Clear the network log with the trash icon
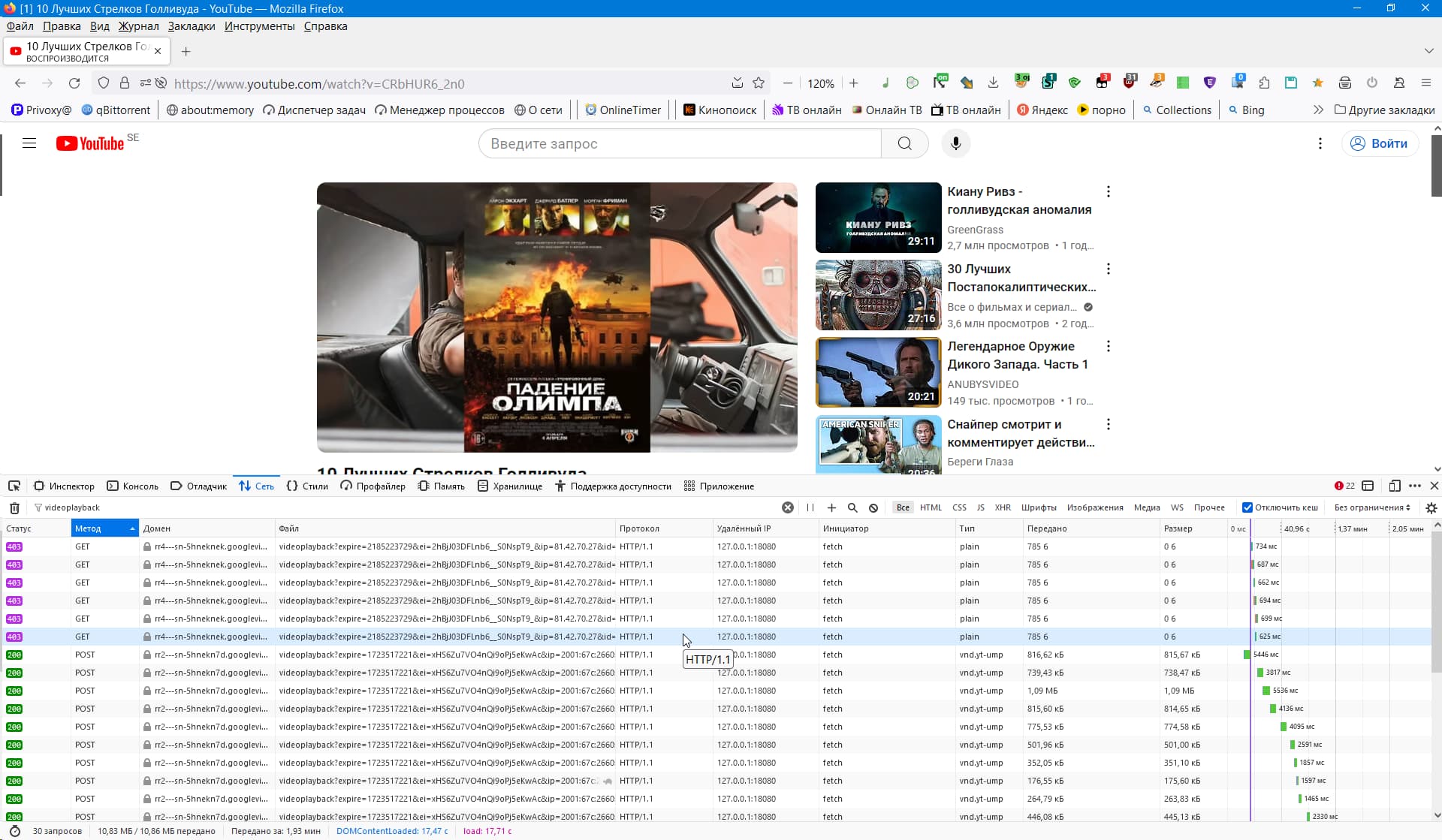Image resolution: width=1442 pixels, height=840 pixels. 14,507
